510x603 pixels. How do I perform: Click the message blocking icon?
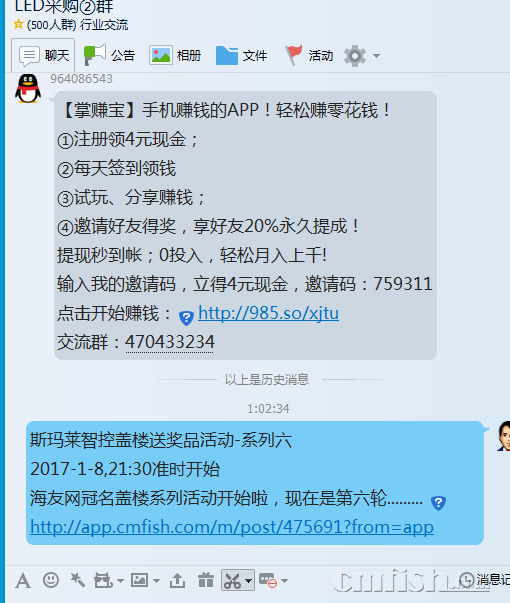pos(268,580)
